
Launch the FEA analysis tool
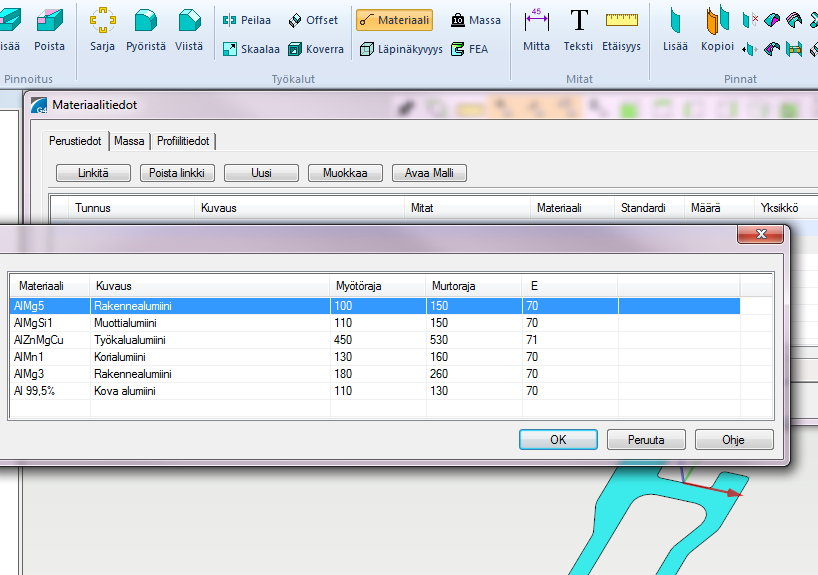point(470,49)
